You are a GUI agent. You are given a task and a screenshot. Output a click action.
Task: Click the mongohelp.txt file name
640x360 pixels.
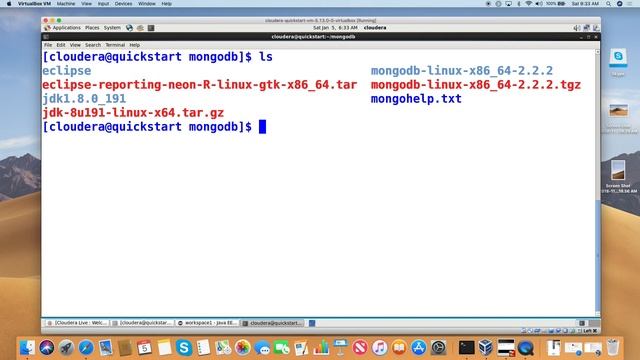[416, 98]
